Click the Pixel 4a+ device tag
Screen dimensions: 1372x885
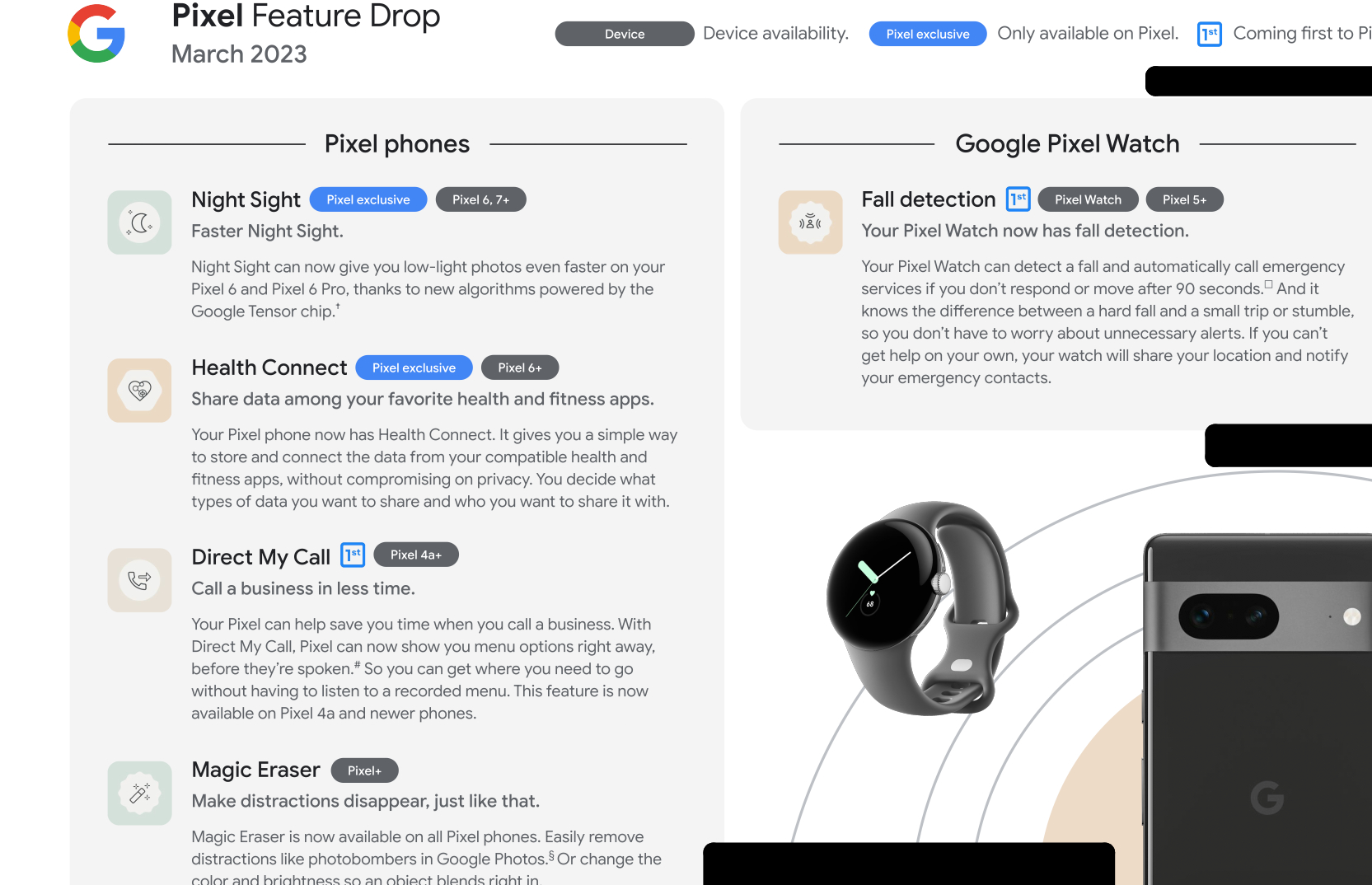point(416,555)
